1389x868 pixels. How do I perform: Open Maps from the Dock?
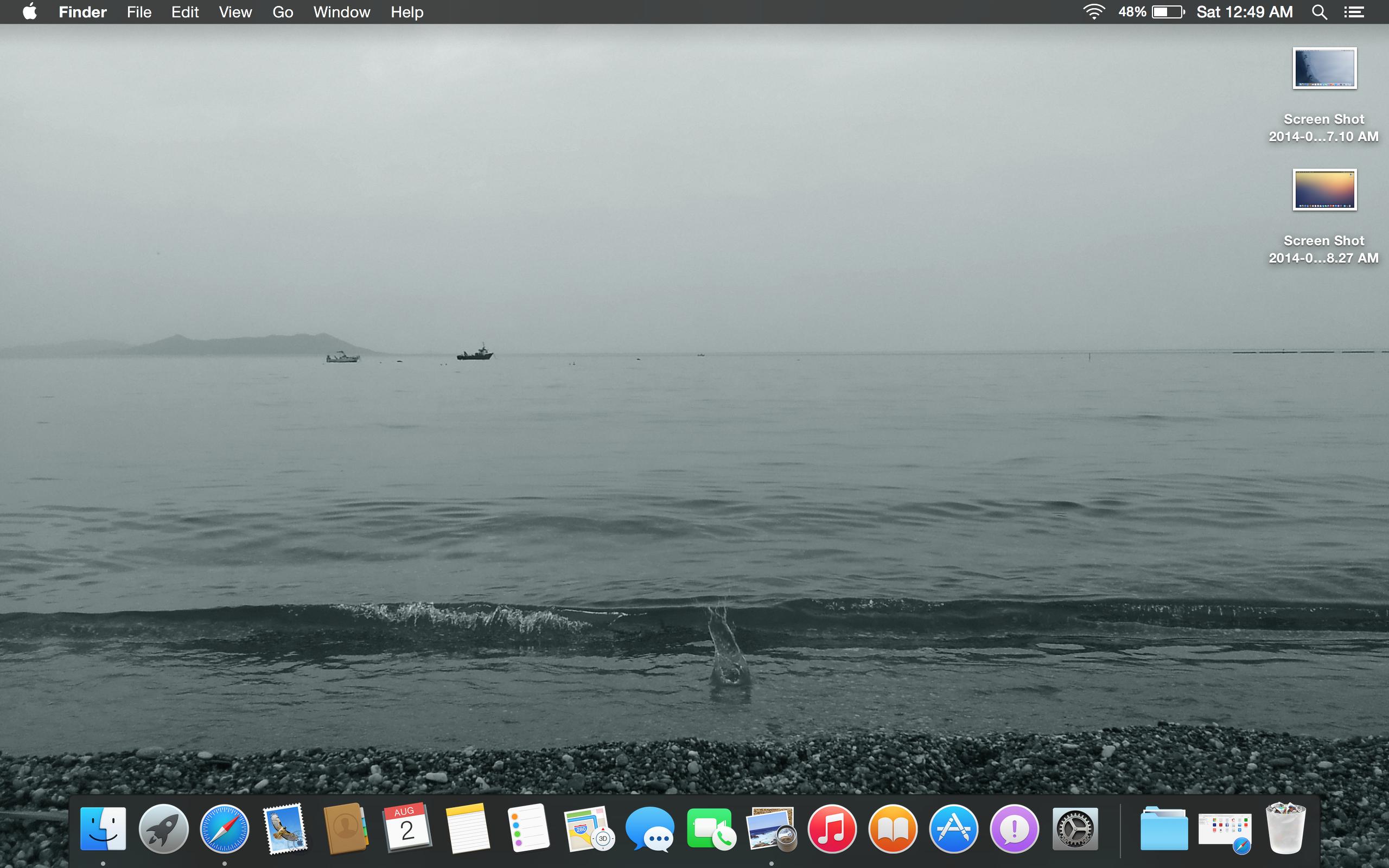coord(589,829)
